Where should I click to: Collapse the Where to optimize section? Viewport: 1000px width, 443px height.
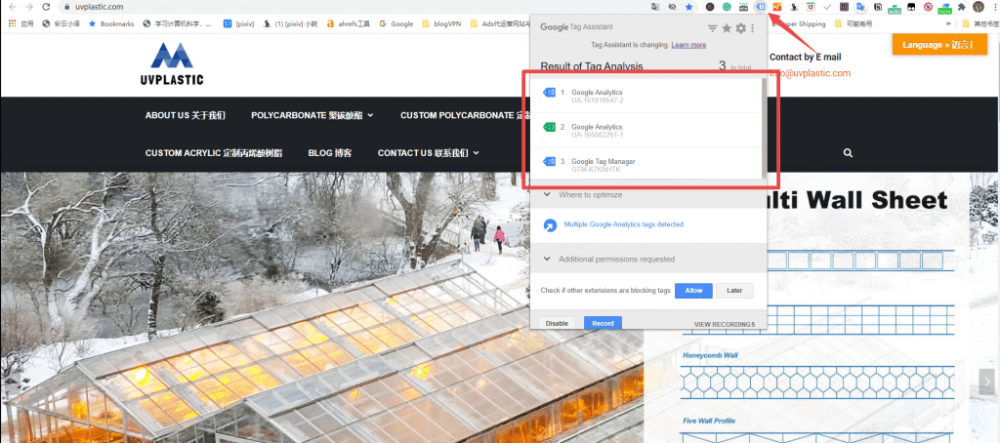[x=548, y=194]
